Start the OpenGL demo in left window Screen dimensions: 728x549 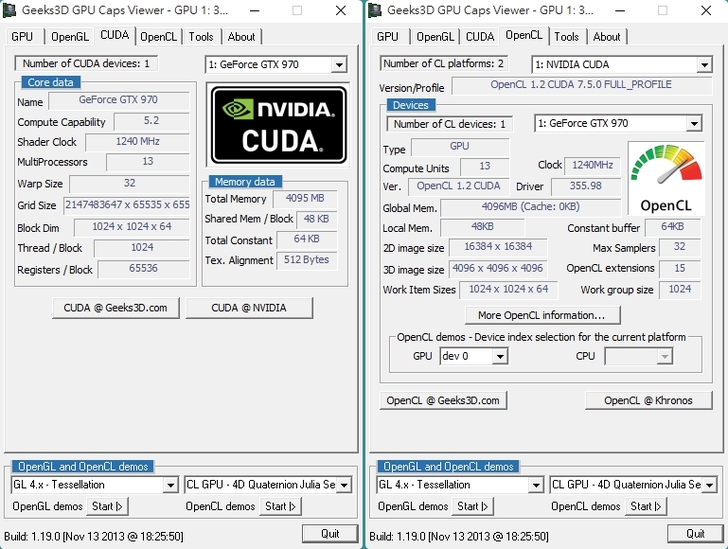[x=107, y=507]
